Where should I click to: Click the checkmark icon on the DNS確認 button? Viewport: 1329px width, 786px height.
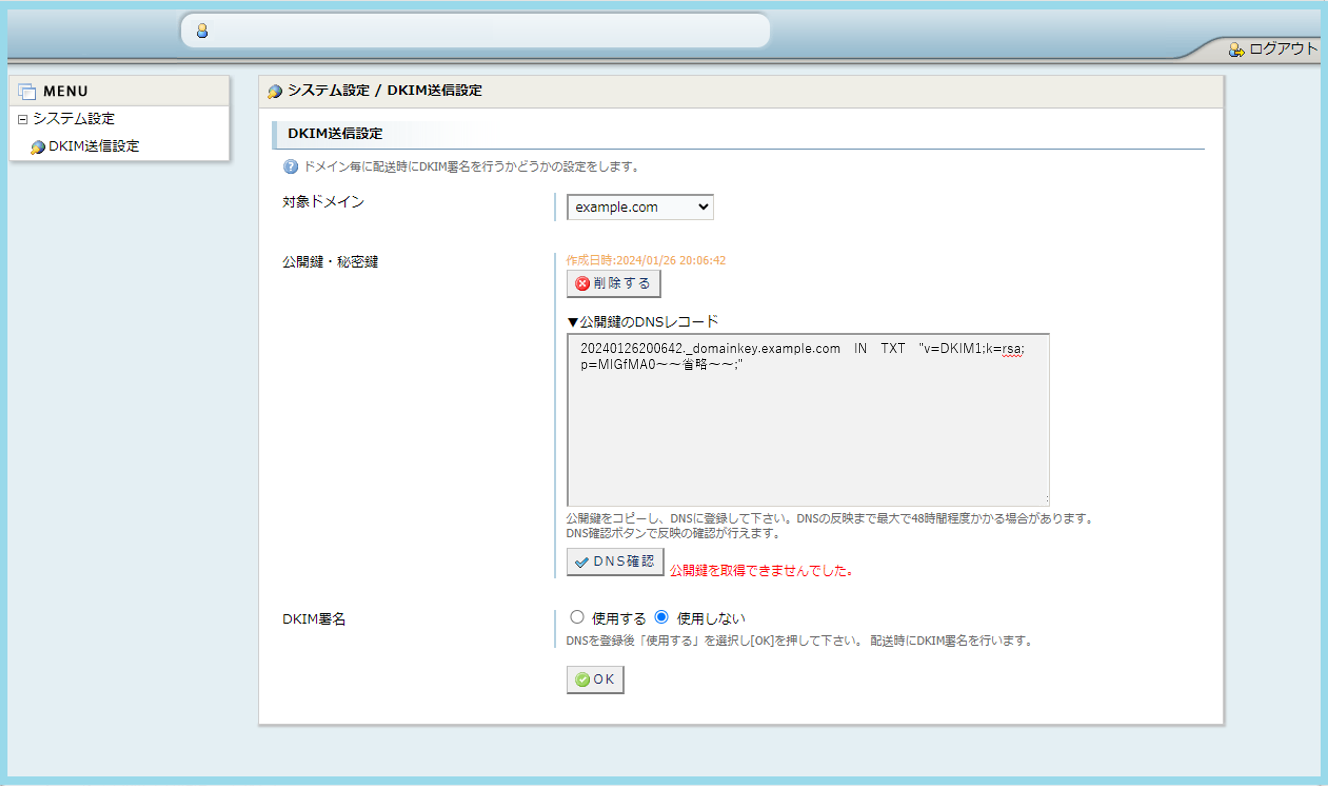[x=580, y=561]
